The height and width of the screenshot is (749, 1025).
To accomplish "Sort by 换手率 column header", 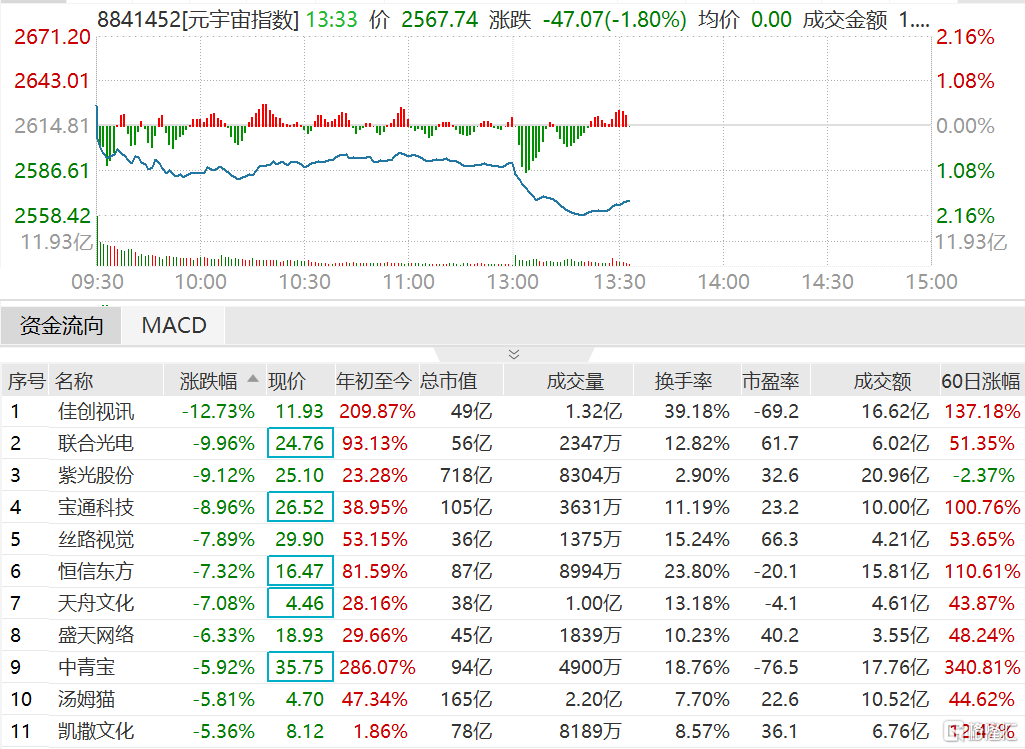I will point(683,381).
